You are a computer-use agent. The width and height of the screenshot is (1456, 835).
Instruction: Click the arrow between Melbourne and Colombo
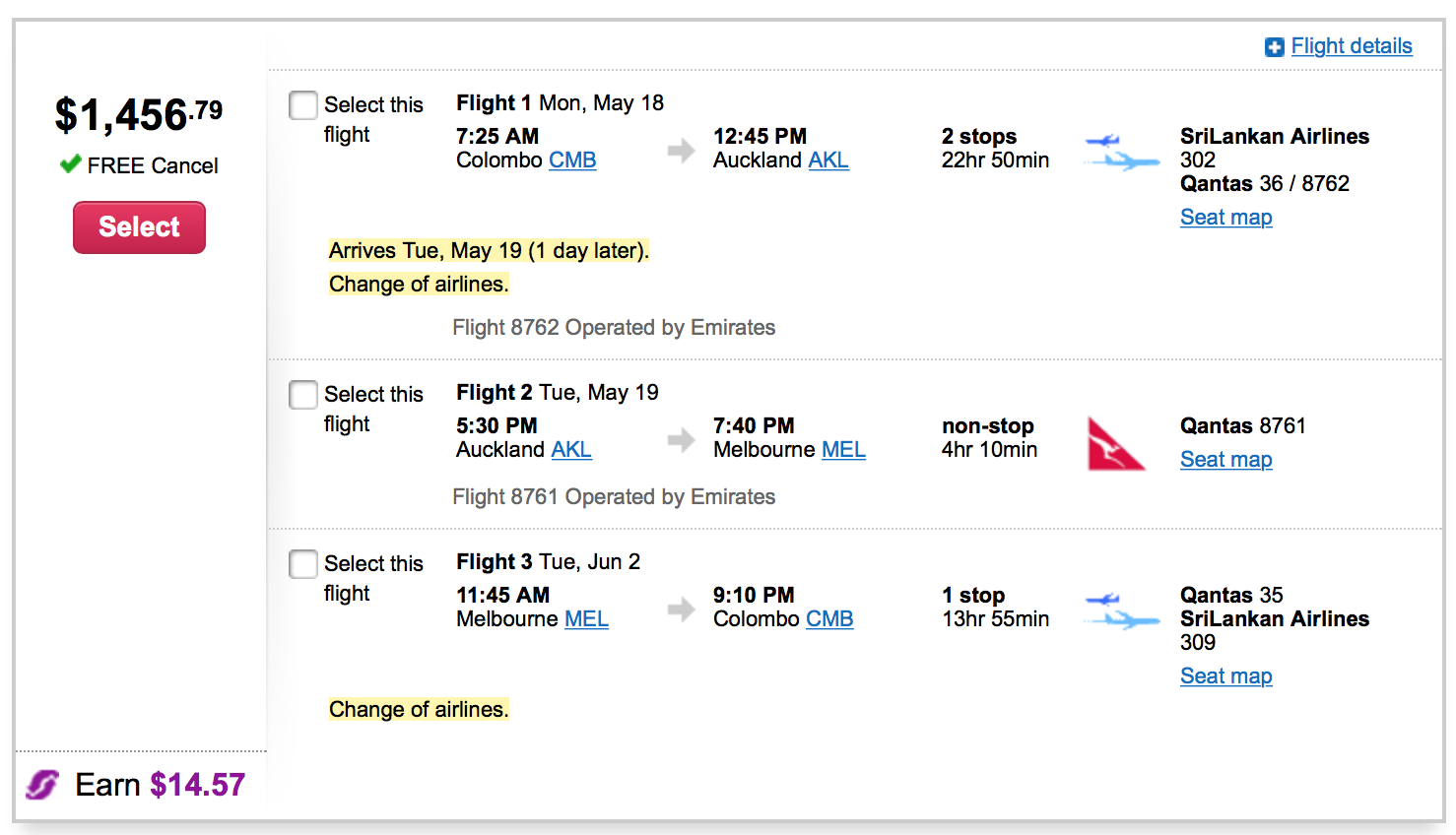(x=681, y=610)
